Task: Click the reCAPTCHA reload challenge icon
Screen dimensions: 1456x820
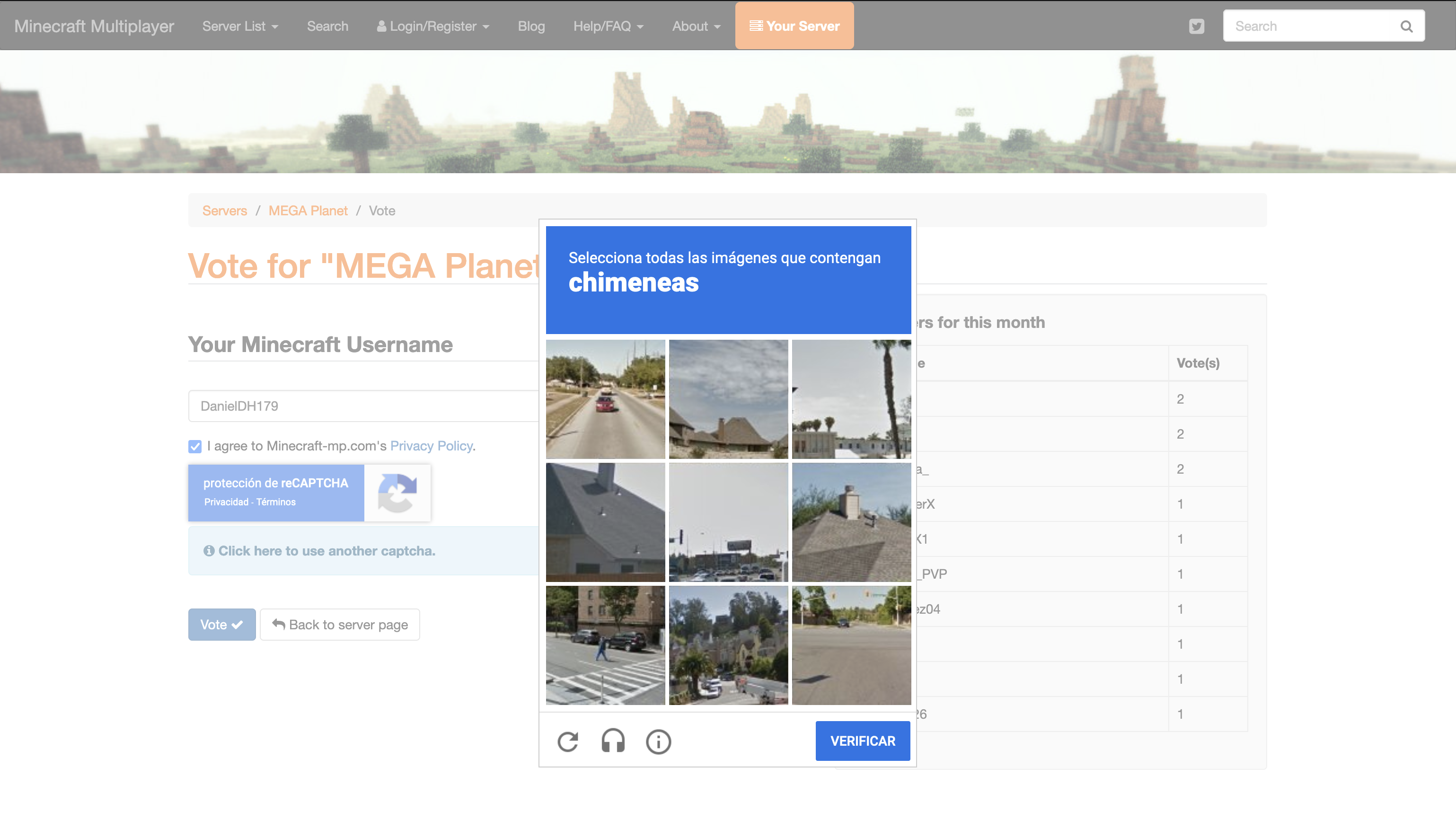Action: [x=567, y=741]
